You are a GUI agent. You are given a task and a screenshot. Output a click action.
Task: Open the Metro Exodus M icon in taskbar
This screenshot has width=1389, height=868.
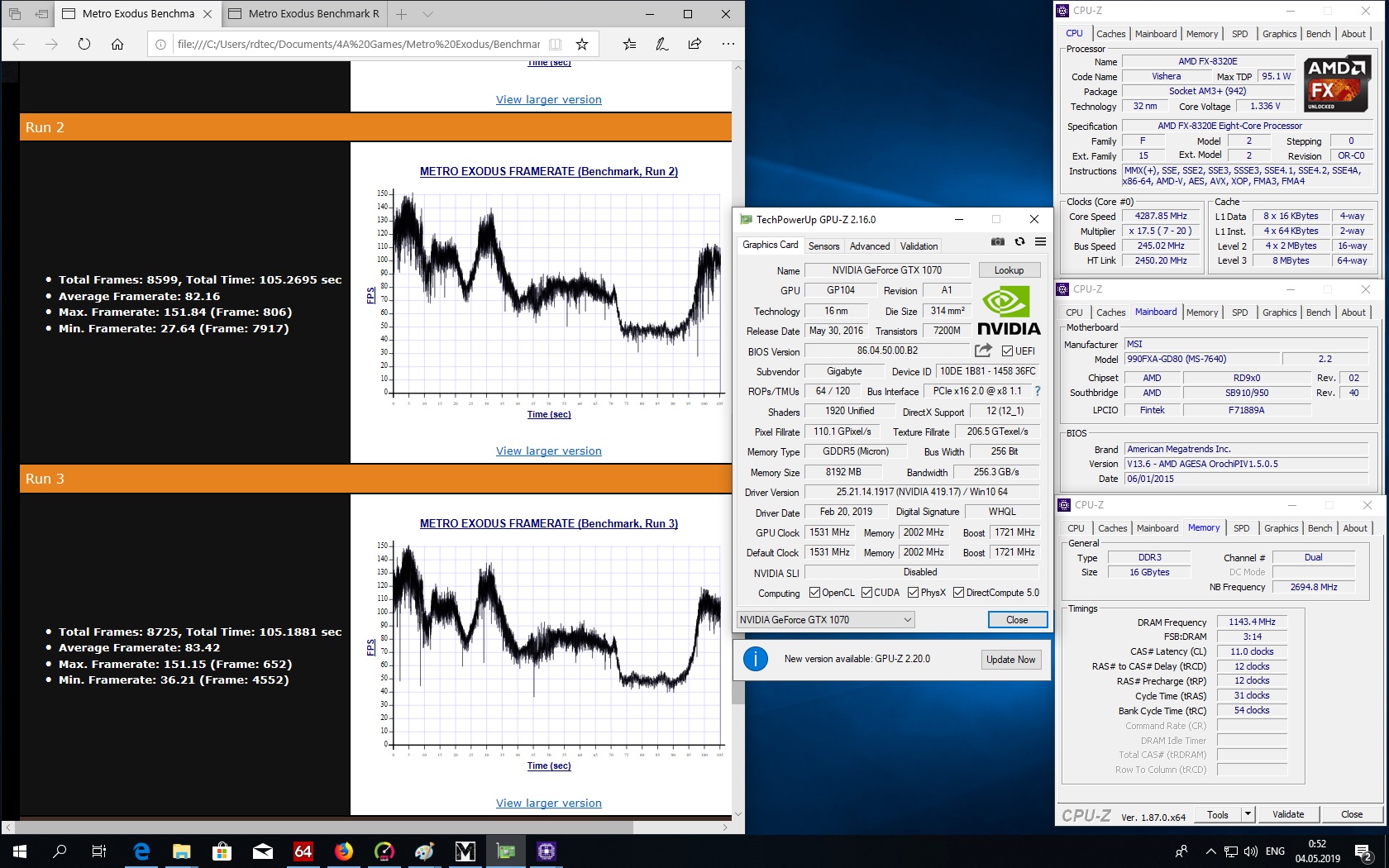click(465, 851)
